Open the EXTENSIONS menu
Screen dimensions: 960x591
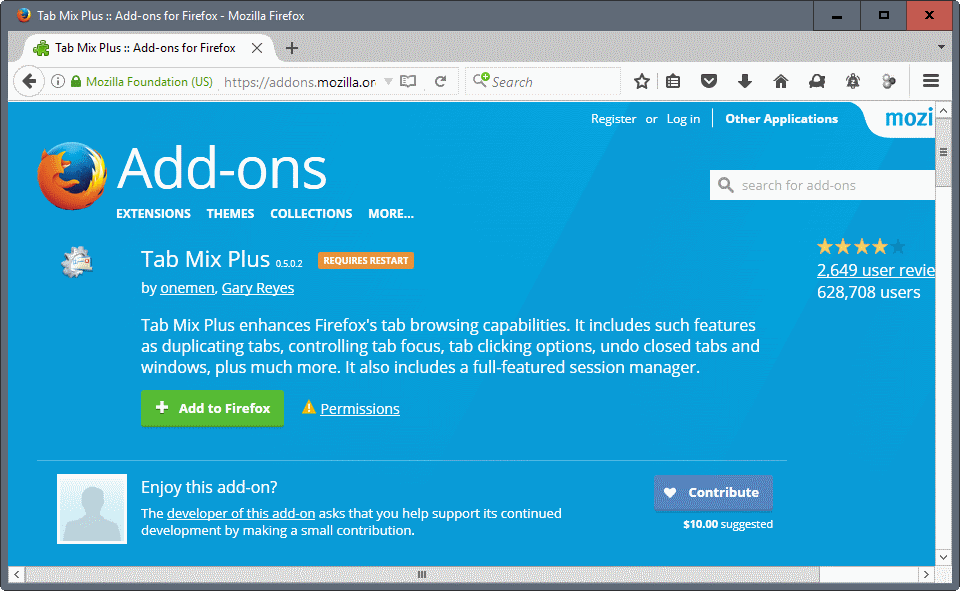(154, 214)
